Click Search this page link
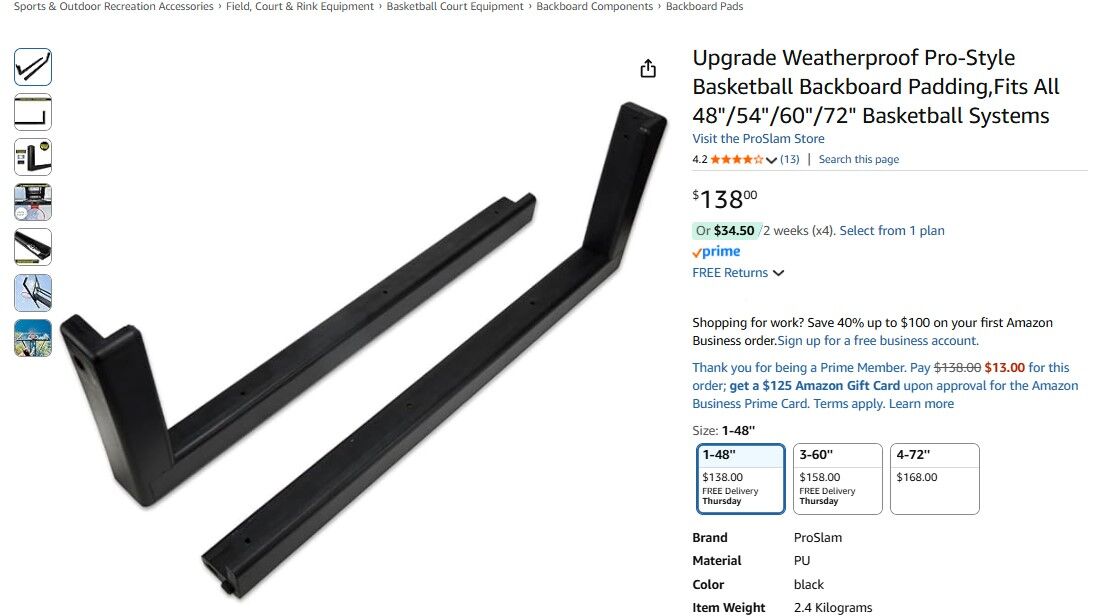Viewport: 1093px width, 616px height. click(859, 160)
